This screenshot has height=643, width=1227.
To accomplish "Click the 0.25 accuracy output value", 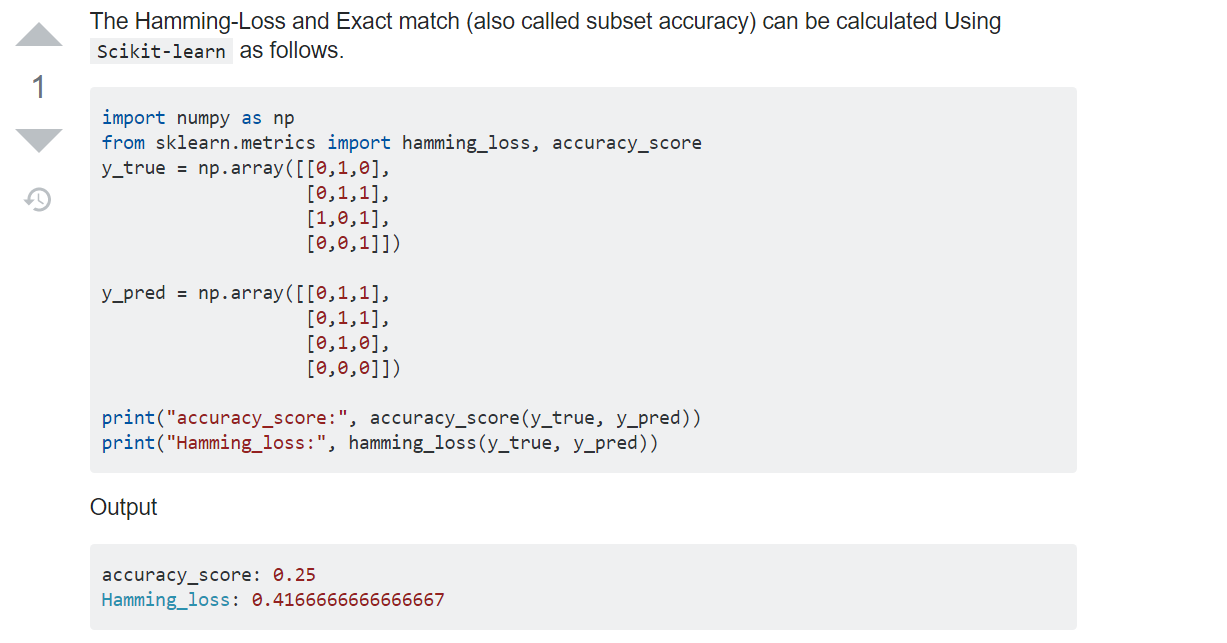I will [294, 575].
